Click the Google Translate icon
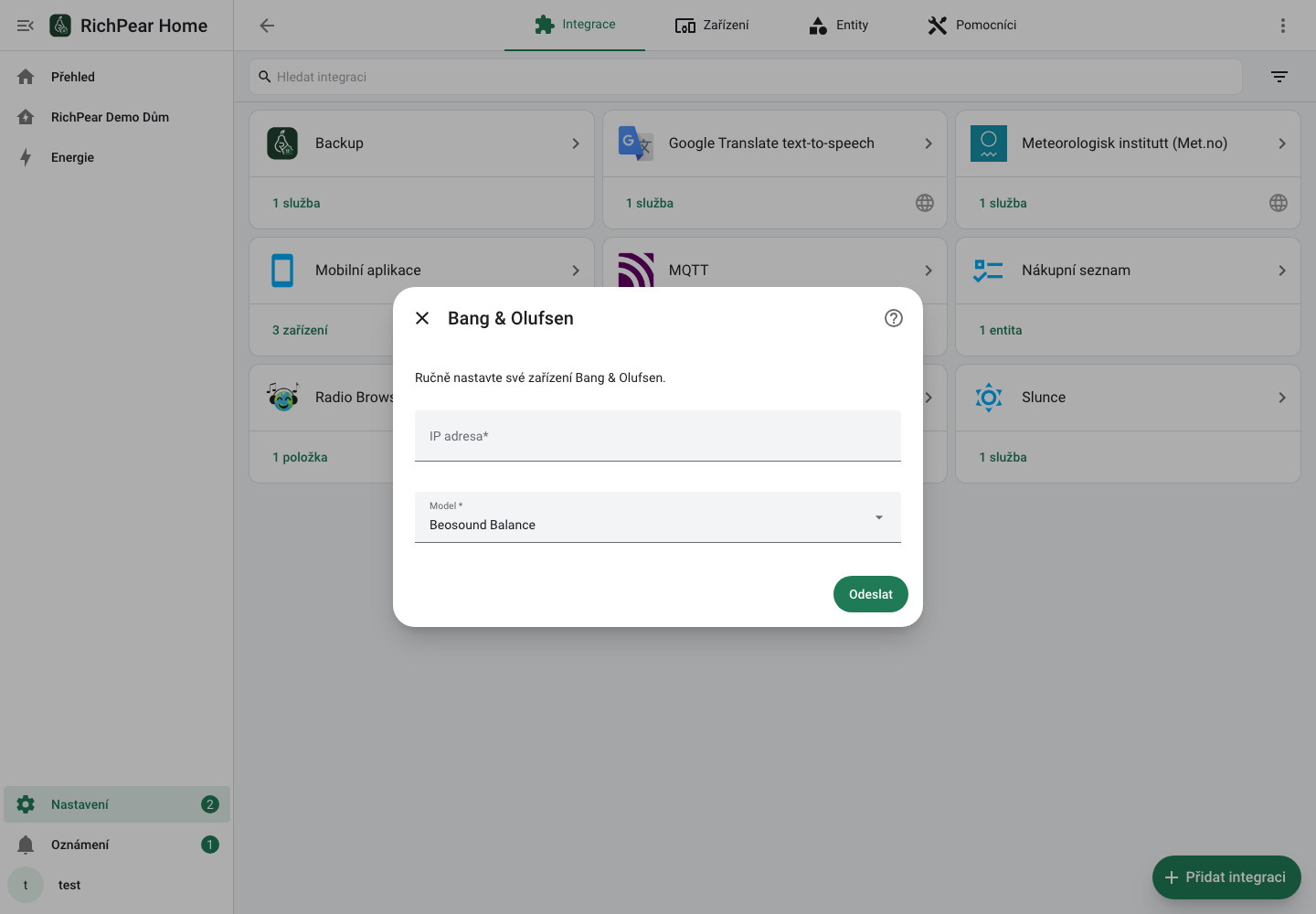The height and width of the screenshot is (914, 1316). pyautogui.click(x=636, y=143)
